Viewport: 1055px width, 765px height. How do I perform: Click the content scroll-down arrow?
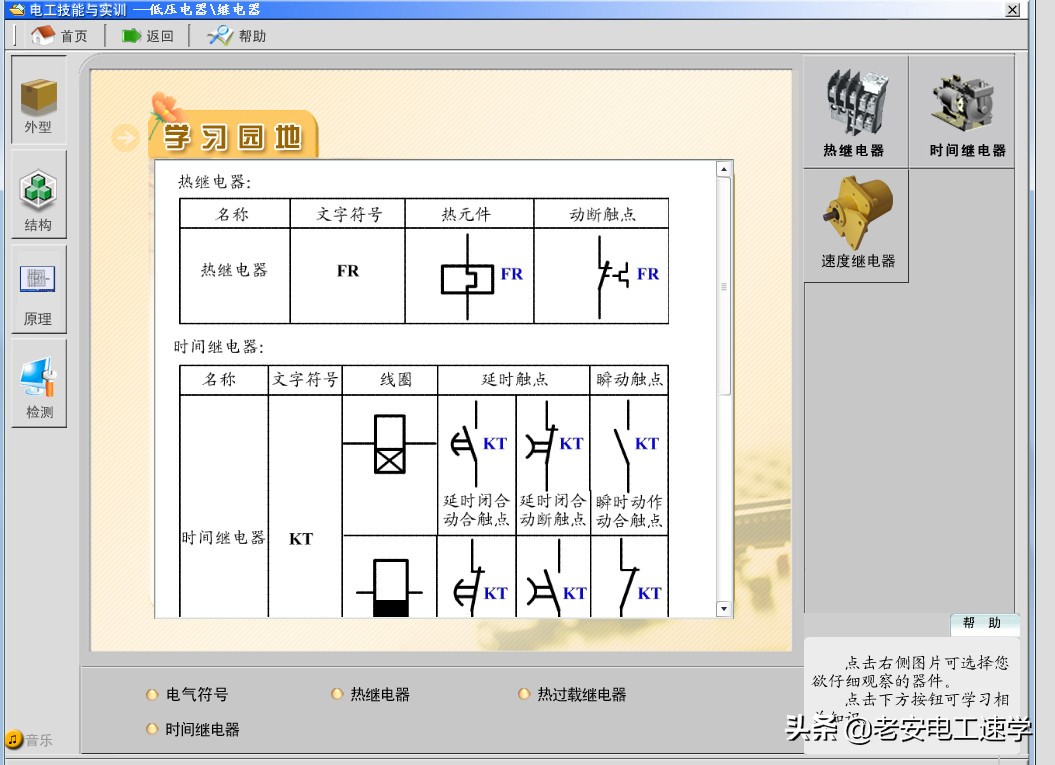(x=722, y=608)
